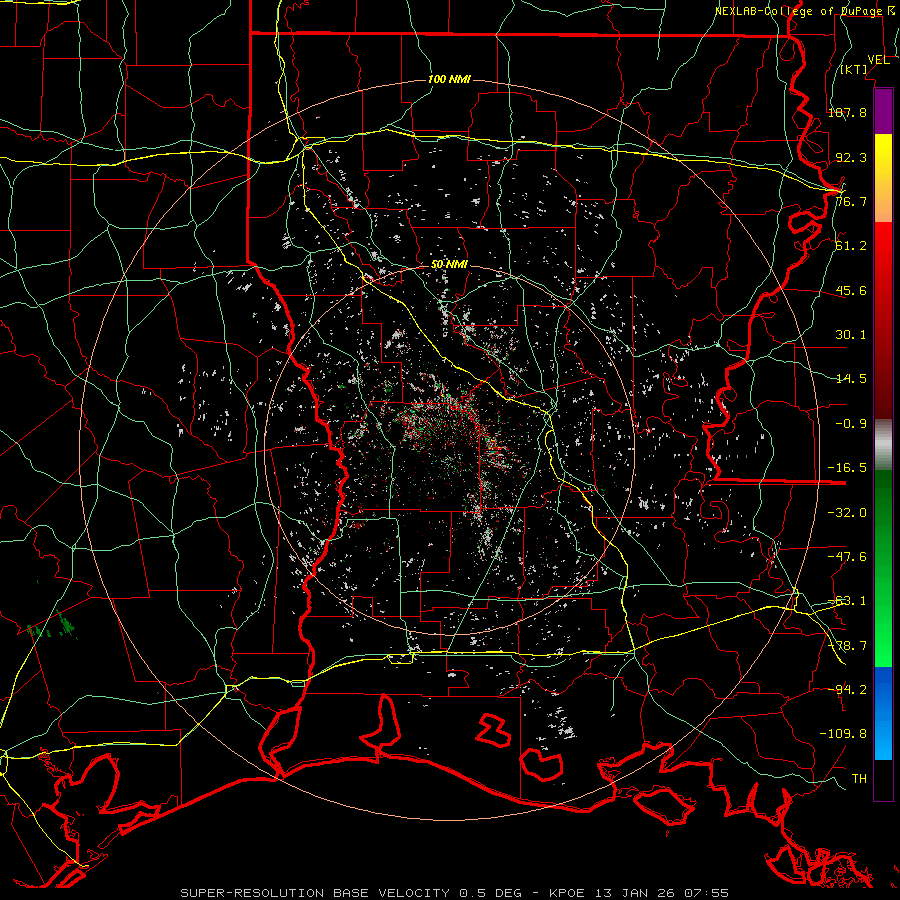Click the 61.2 velocity scale value

[x=851, y=246]
